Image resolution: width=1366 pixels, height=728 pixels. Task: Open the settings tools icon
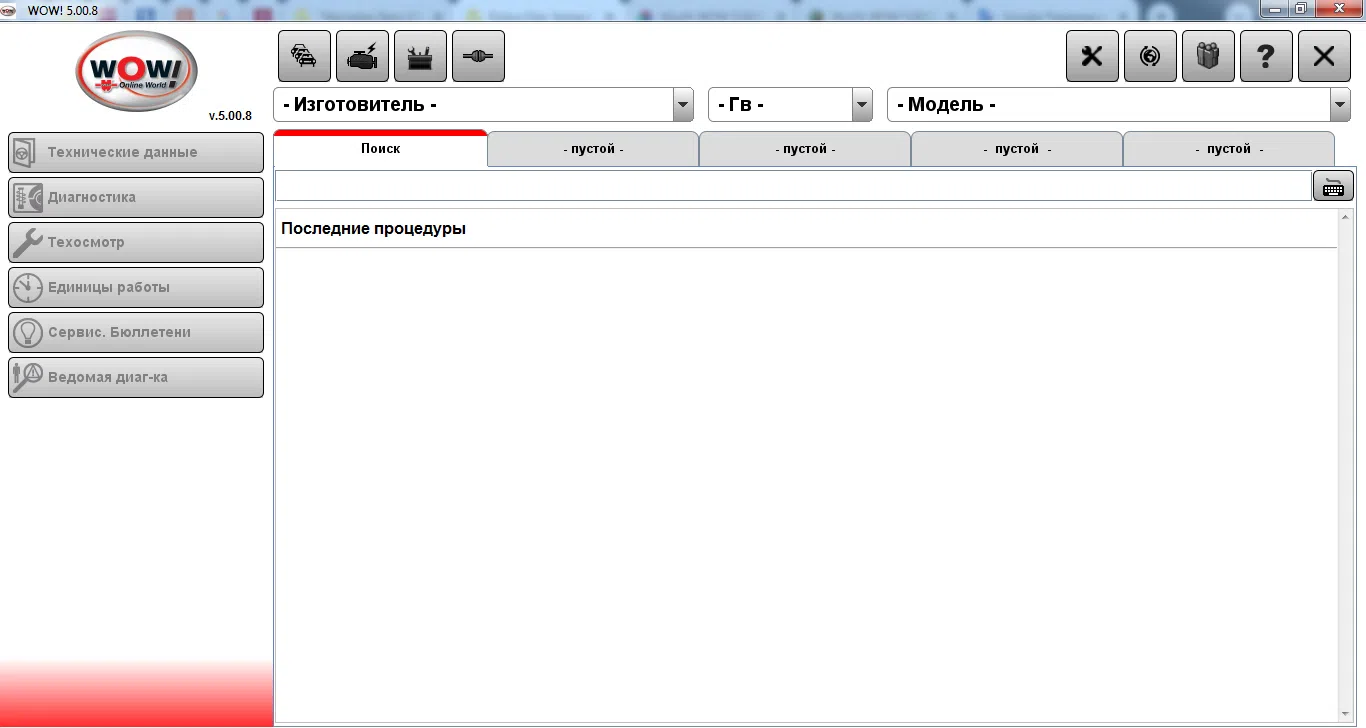coord(1091,56)
